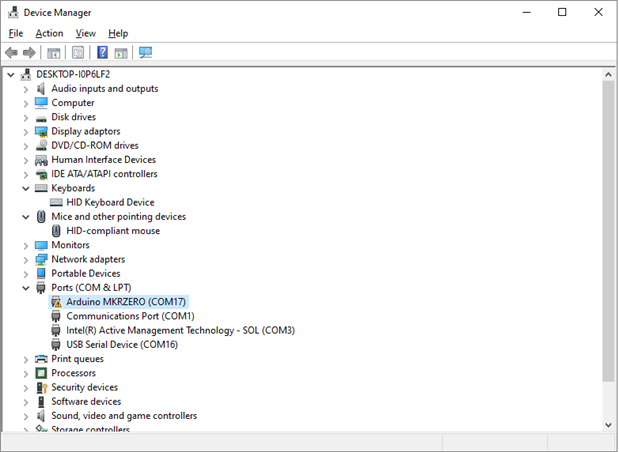
Task: Open the Action menu
Action: (x=49, y=33)
